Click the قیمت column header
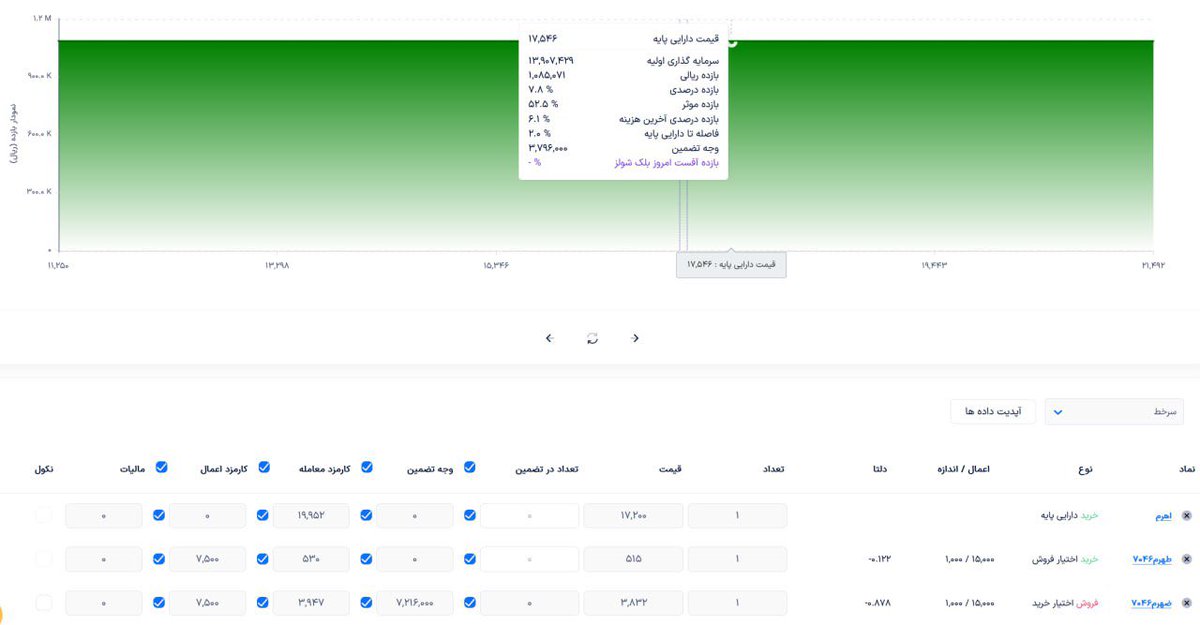This screenshot has height=625, width=1200. pyautogui.click(x=670, y=468)
